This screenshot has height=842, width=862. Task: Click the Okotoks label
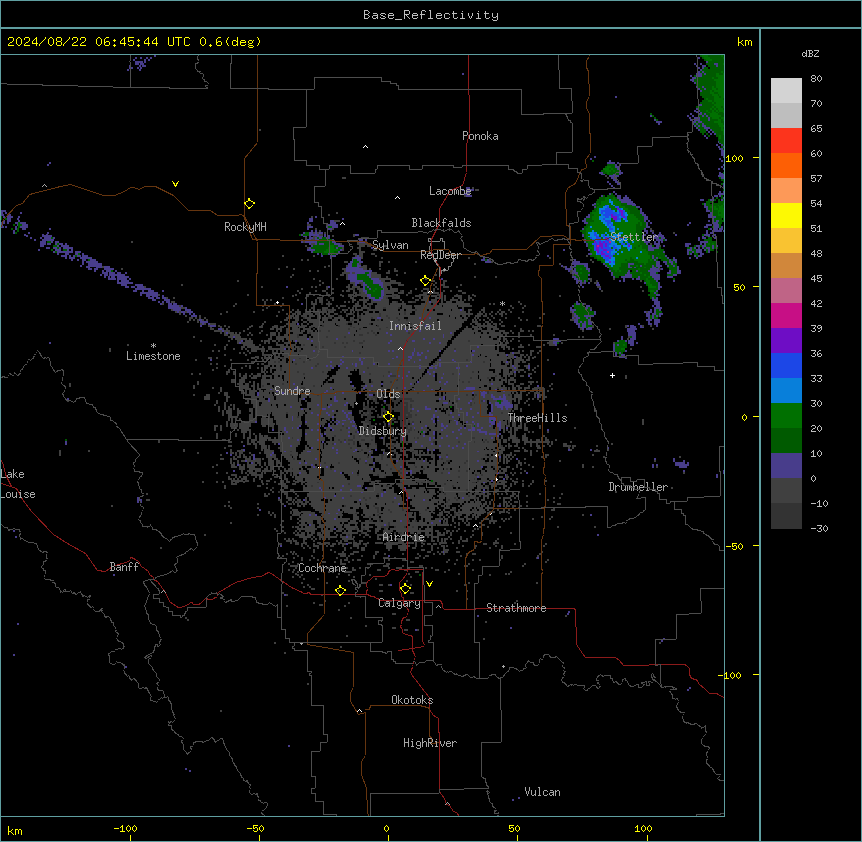(x=412, y=700)
